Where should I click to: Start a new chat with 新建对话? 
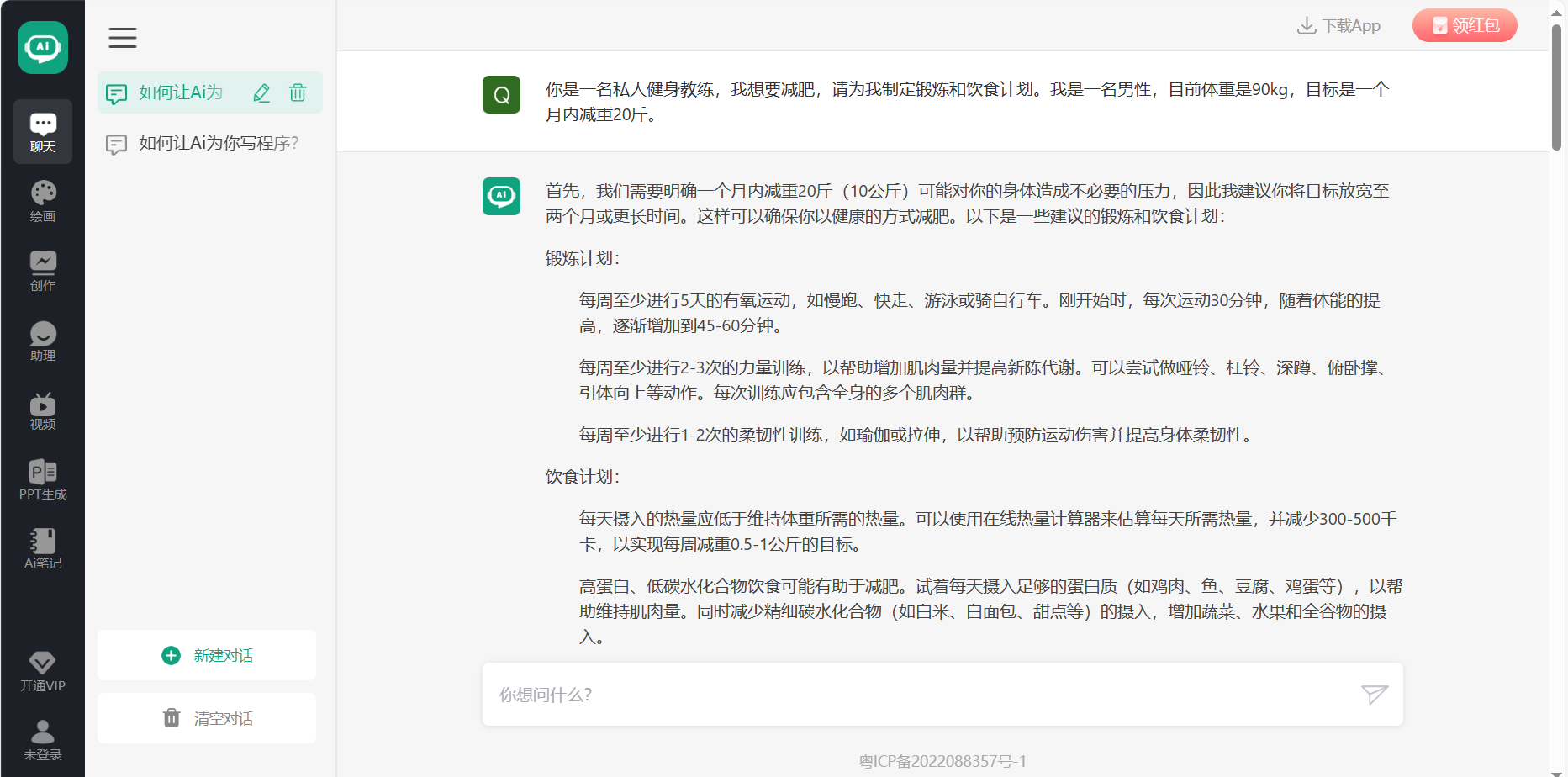[x=207, y=655]
